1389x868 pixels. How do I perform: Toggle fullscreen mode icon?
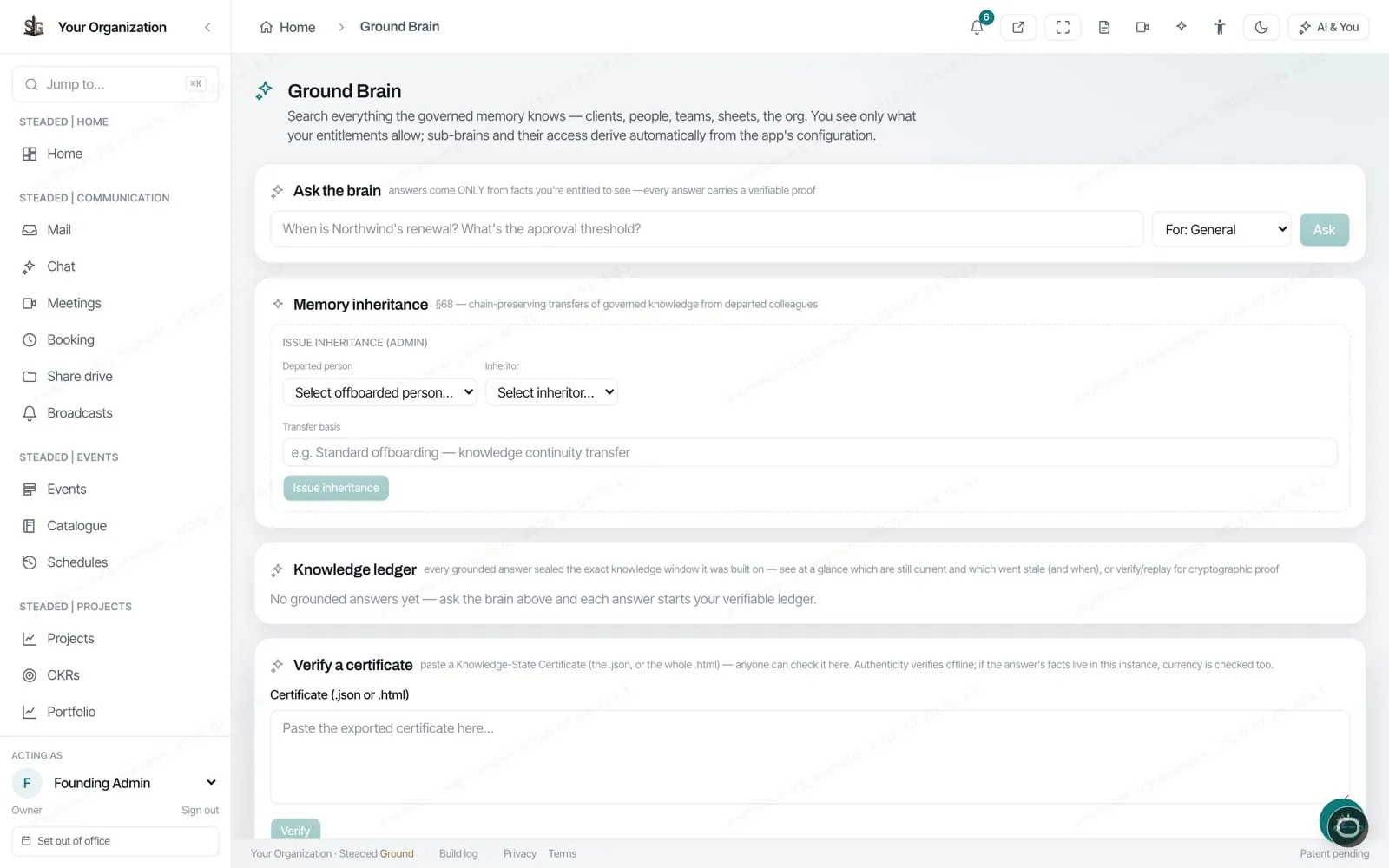click(1063, 27)
